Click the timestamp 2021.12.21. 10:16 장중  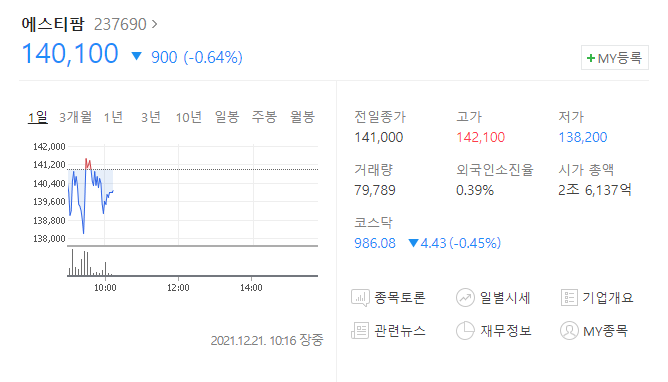(x=267, y=340)
